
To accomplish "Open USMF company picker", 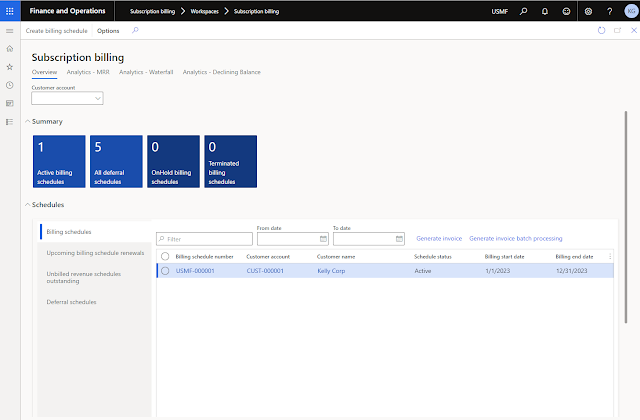I will [500, 11].
